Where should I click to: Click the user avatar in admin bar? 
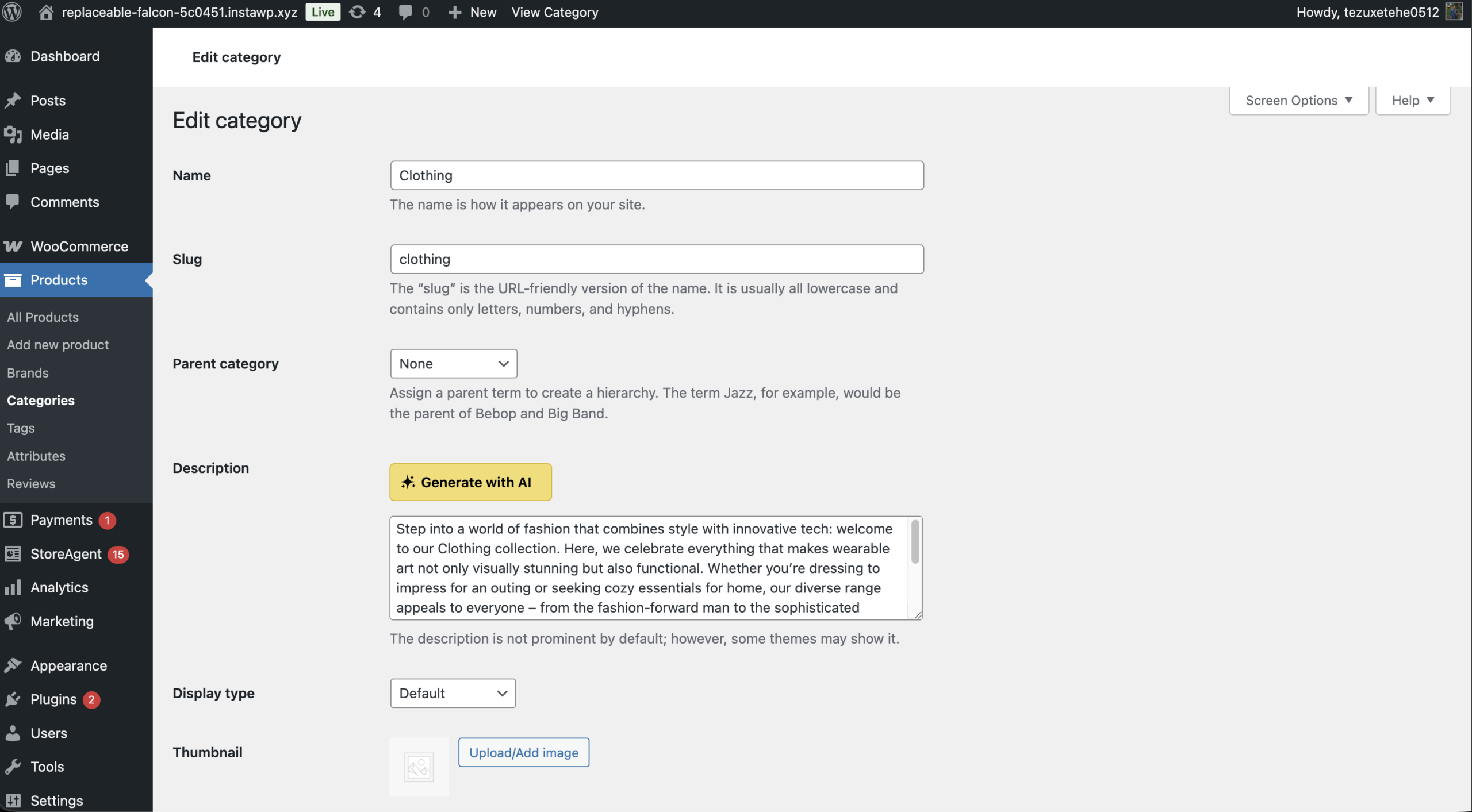1454,12
